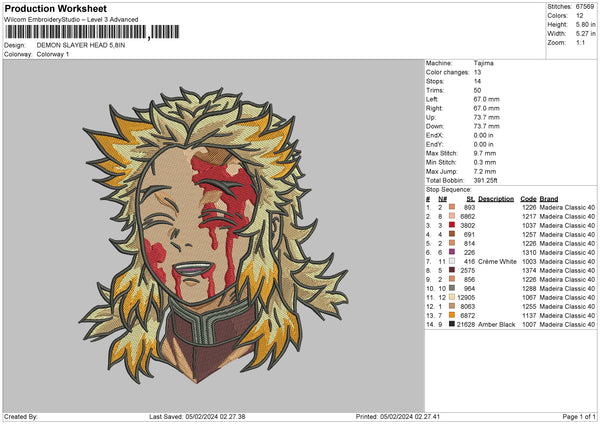Click the 'Stop Sequence:' heading
The image size is (600, 424).
coord(449,190)
